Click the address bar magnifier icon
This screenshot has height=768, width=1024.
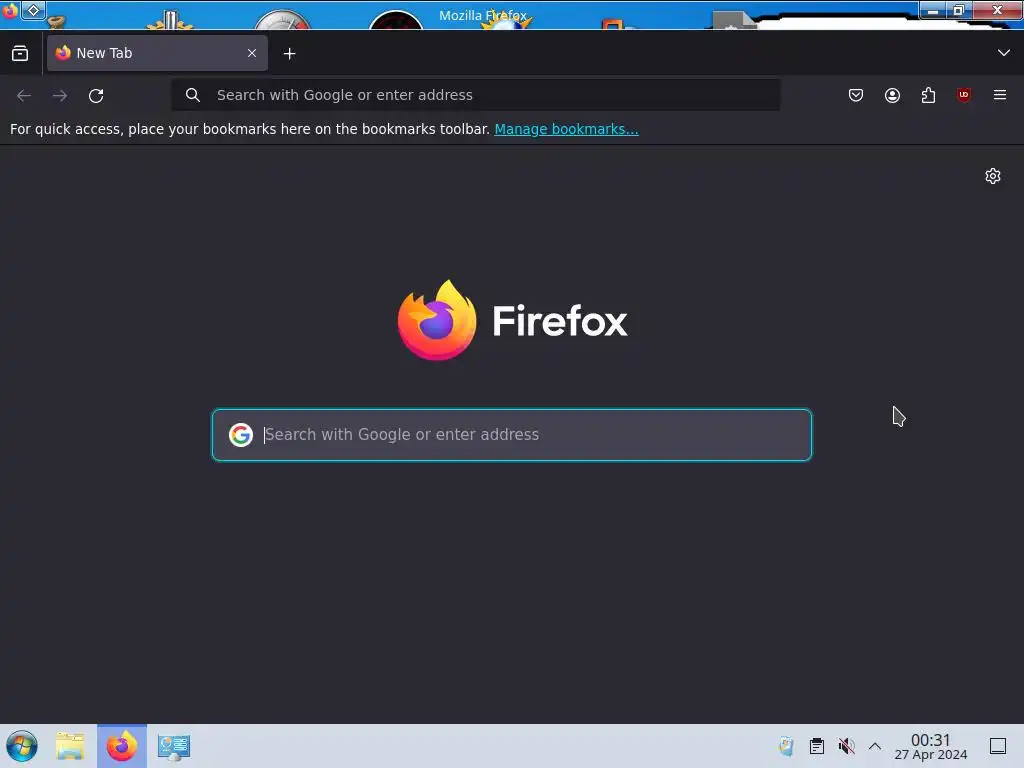tap(193, 95)
